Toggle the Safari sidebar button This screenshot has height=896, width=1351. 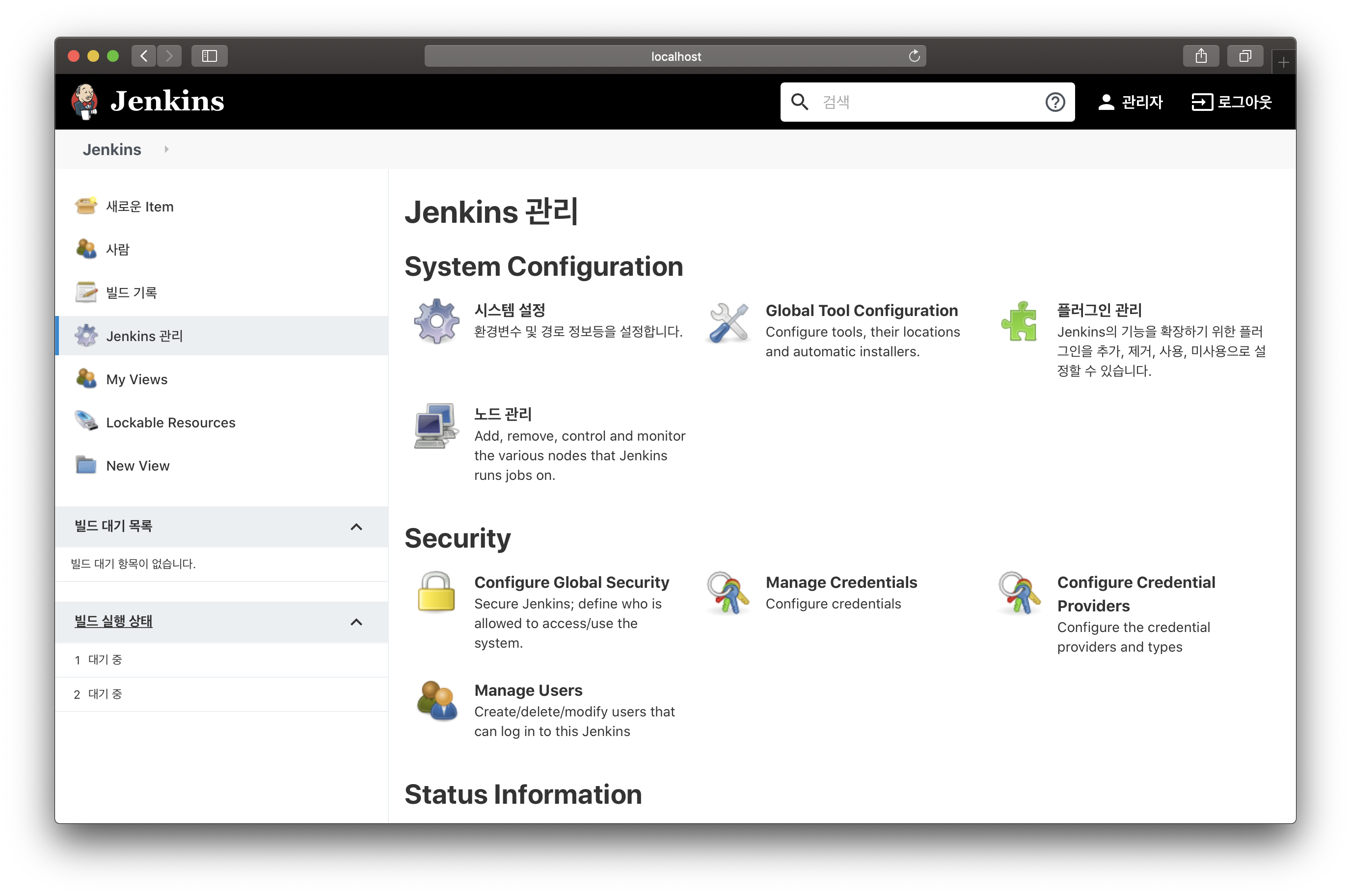click(x=209, y=56)
